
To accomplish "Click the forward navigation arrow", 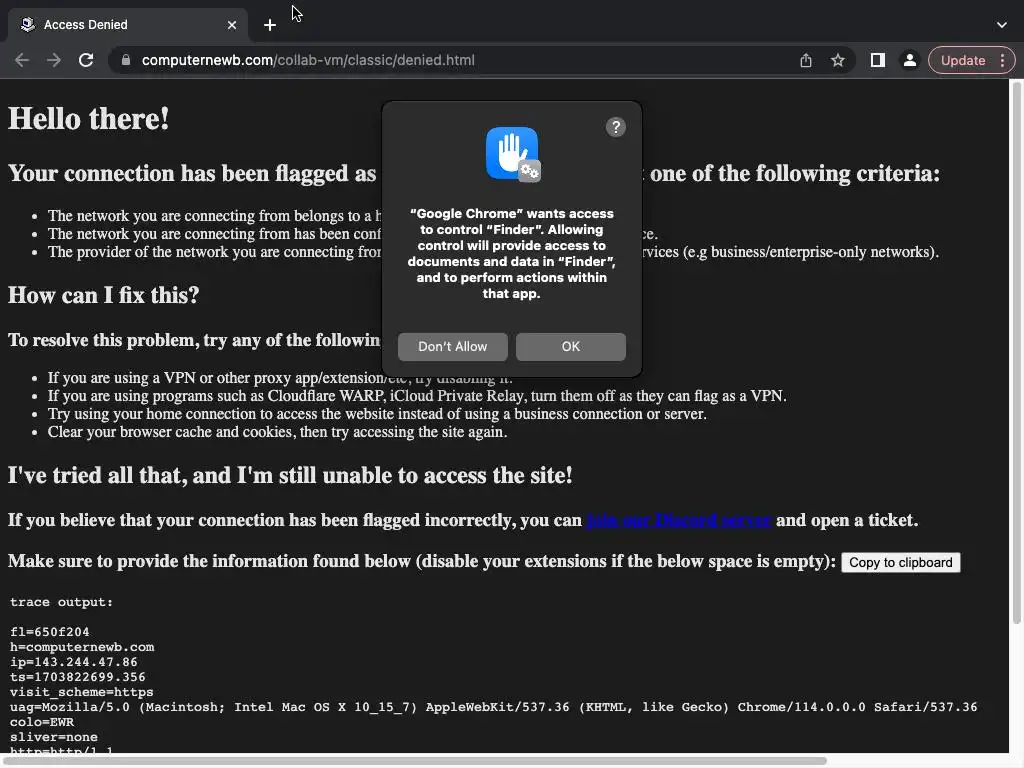I will tap(54, 60).
